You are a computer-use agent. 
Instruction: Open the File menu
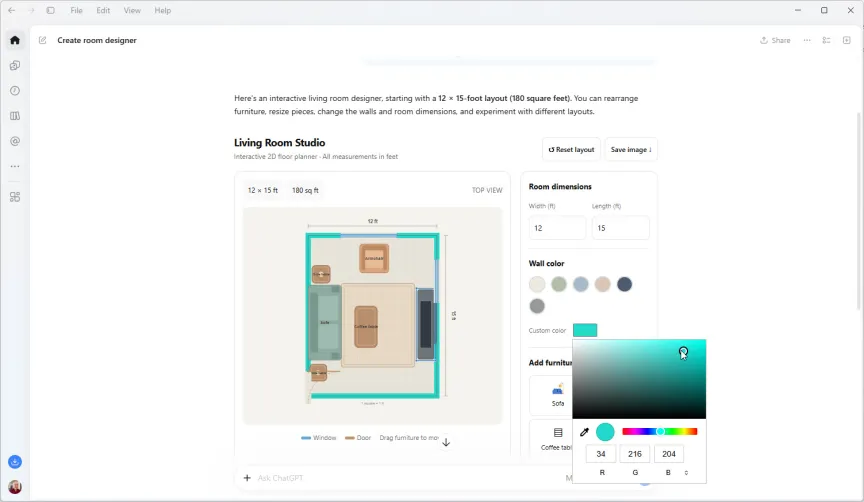click(x=77, y=10)
